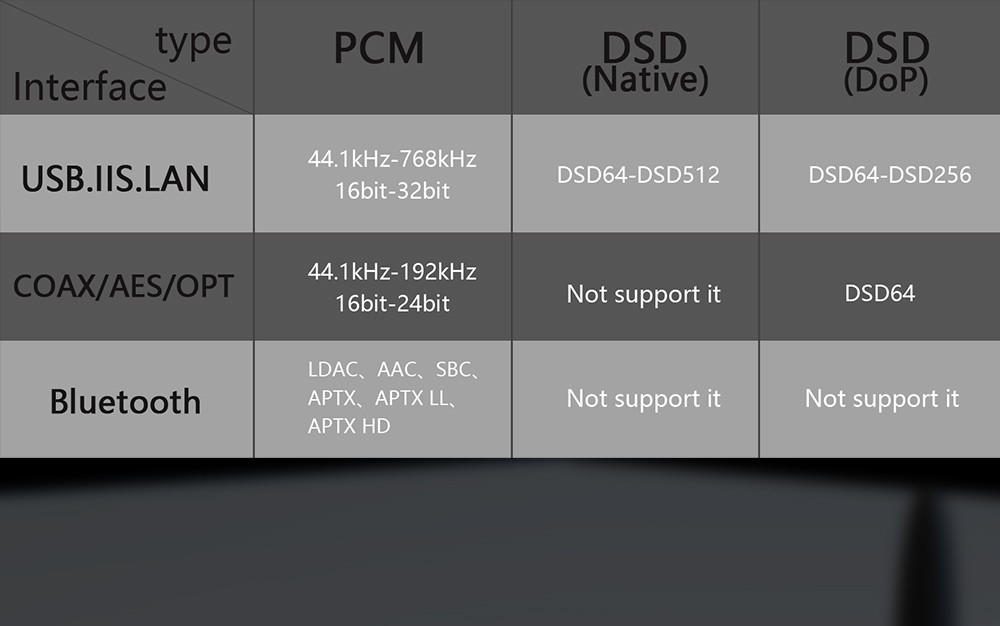This screenshot has width=1000, height=626.
Task: Click the APTX HD text
Action: coord(349,426)
